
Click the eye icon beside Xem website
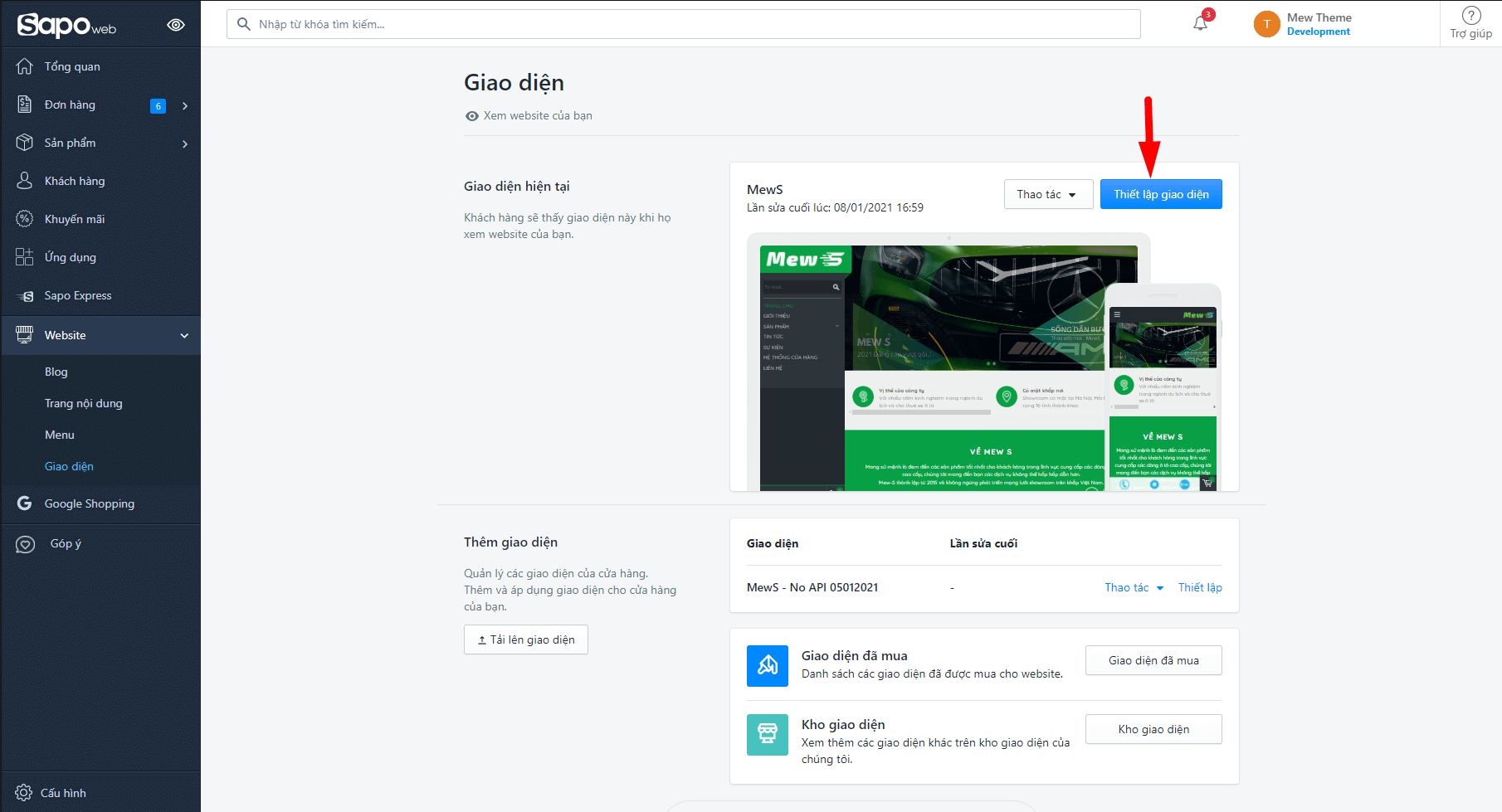tap(472, 116)
